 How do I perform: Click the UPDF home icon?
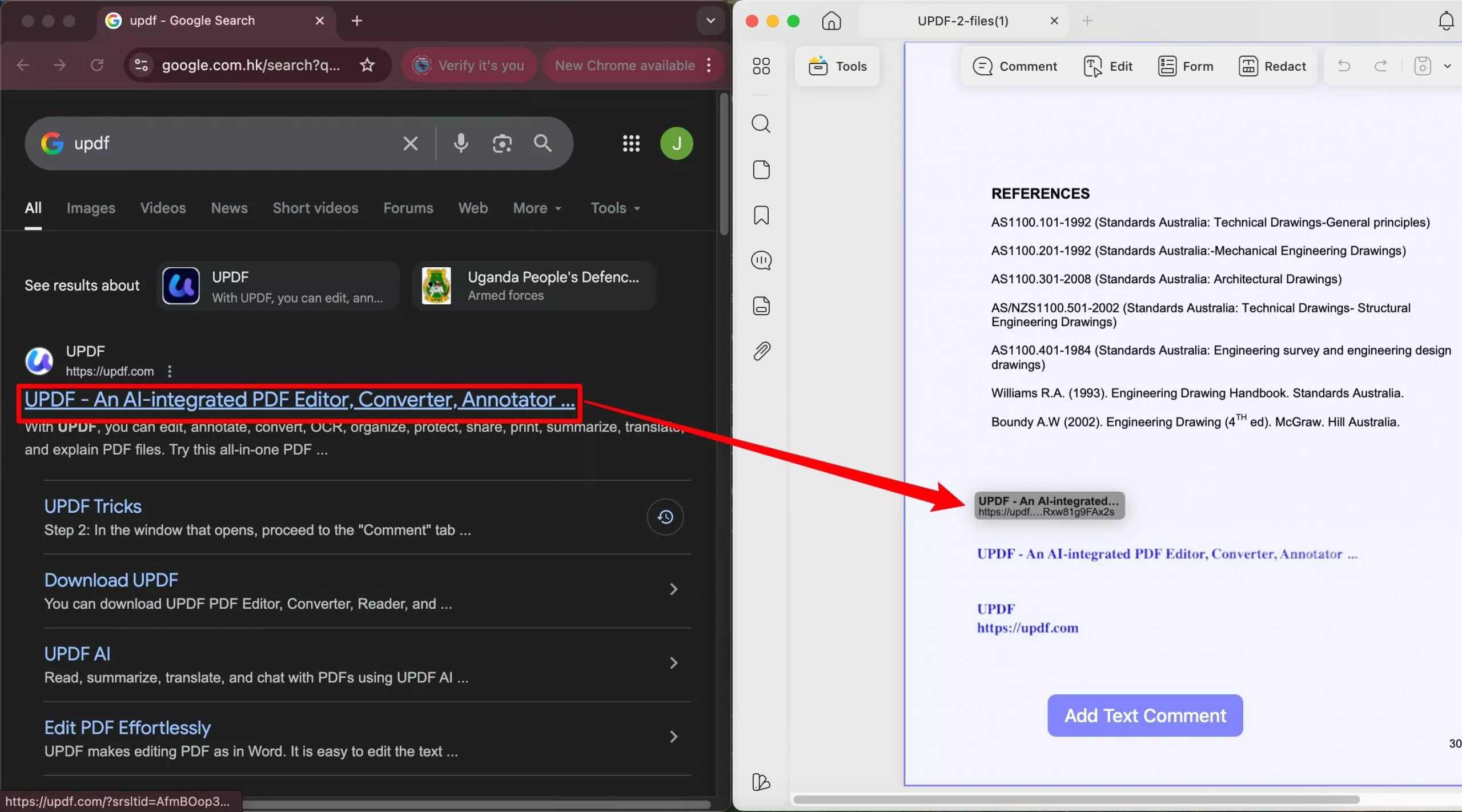(831, 21)
